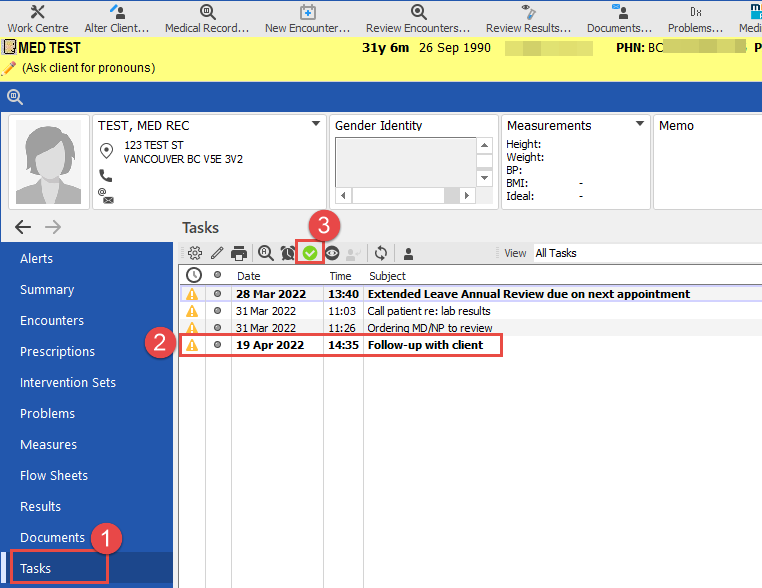Click the Subject column header

(x=388, y=275)
